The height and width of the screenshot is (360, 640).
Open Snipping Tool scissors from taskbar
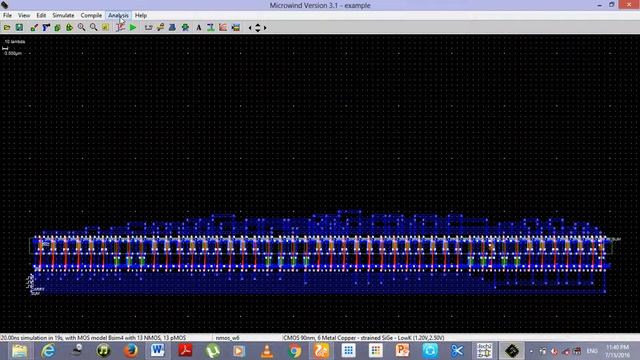[x=457, y=351]
